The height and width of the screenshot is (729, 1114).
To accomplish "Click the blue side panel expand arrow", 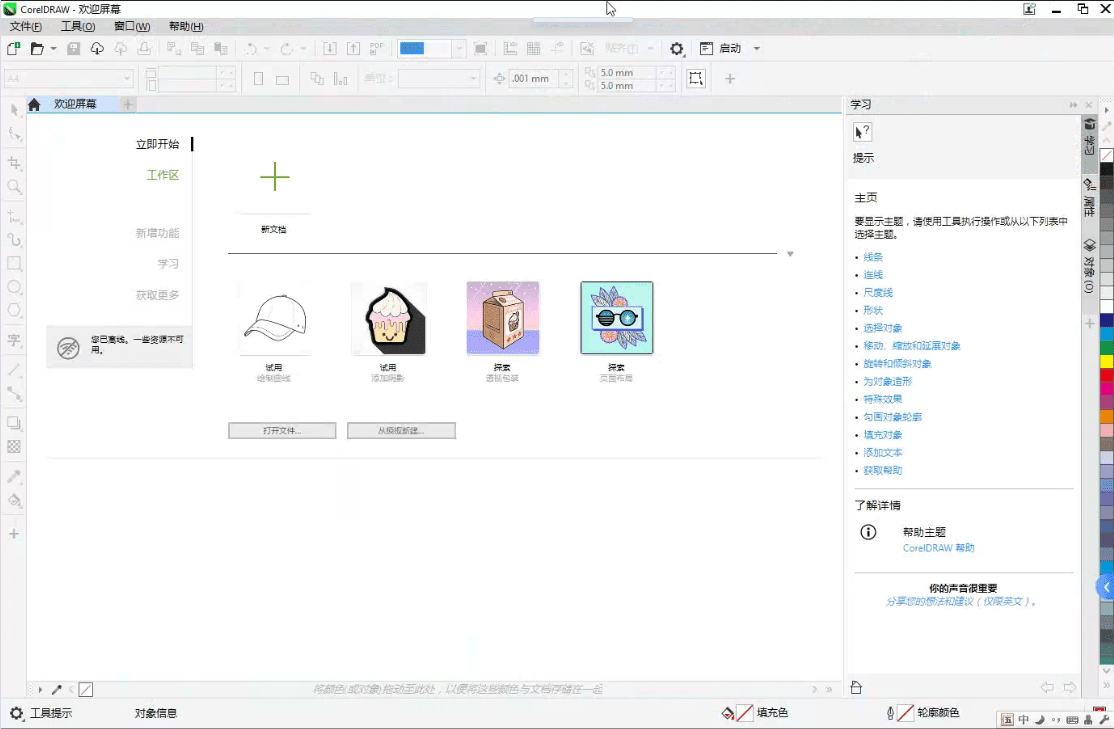I will click(x=1105, y=588).
